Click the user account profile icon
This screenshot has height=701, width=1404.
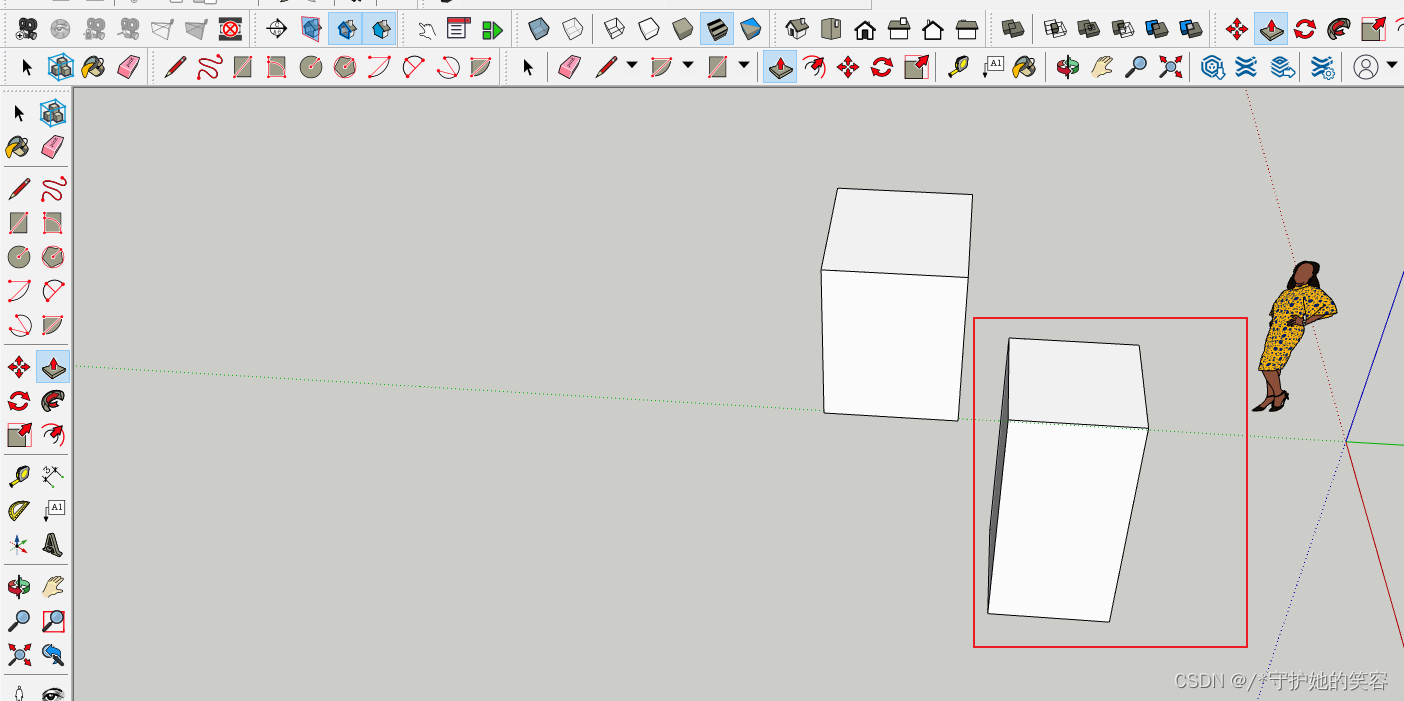click(x=1365, y=67)
